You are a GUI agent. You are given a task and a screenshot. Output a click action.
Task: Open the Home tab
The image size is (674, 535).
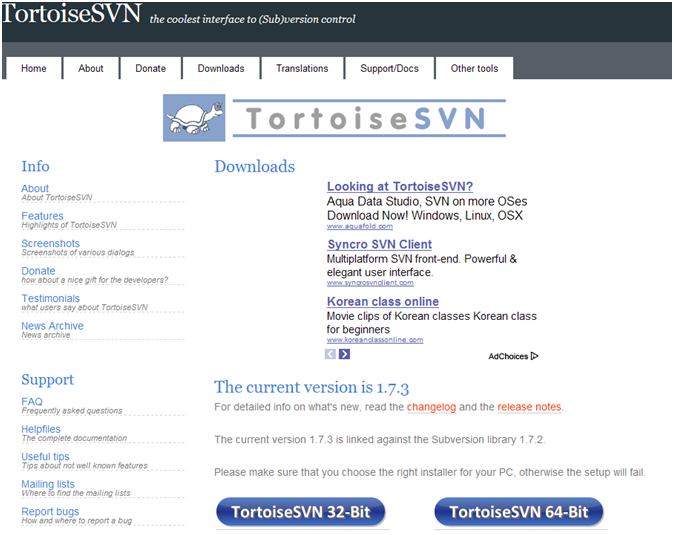(x=34, y=68)
